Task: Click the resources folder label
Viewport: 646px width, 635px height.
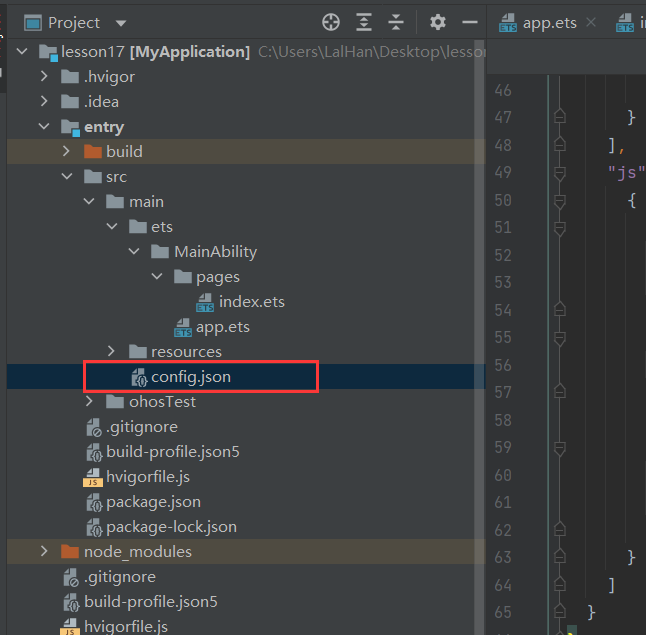Action: [186, 352]
